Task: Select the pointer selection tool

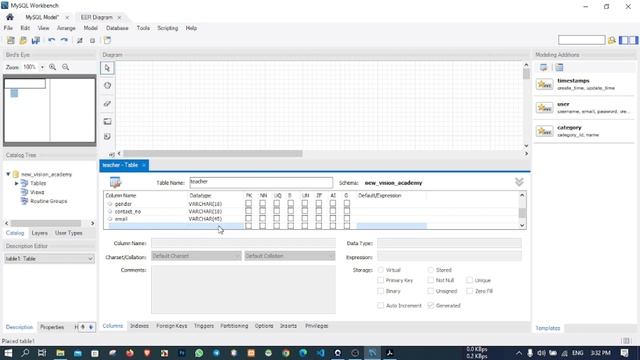Action: pyautogui.click(x=107, y=68)
